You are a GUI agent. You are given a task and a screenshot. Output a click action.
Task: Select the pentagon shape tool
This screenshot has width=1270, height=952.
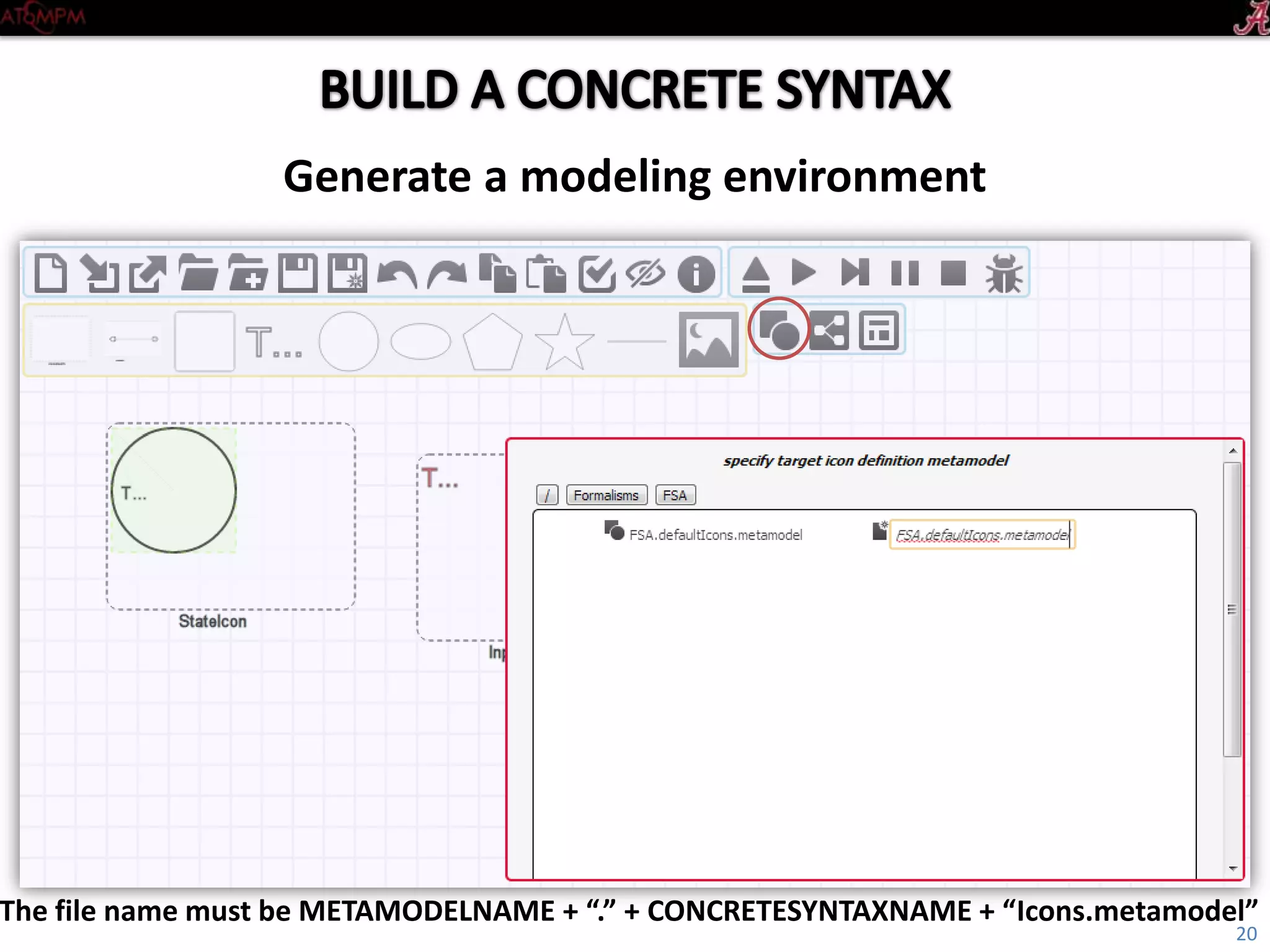[x=492, y=342]
